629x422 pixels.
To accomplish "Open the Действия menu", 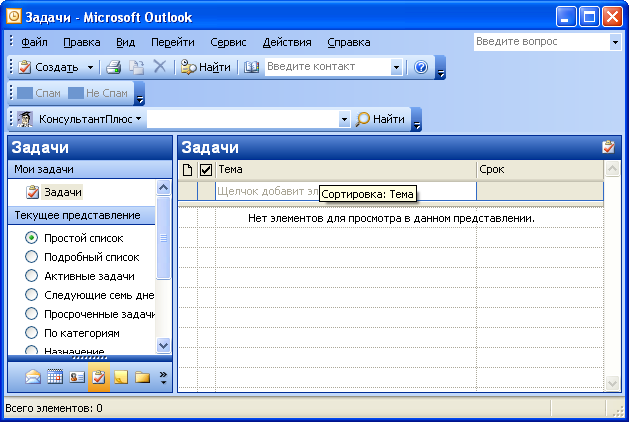I will (287, 42).
